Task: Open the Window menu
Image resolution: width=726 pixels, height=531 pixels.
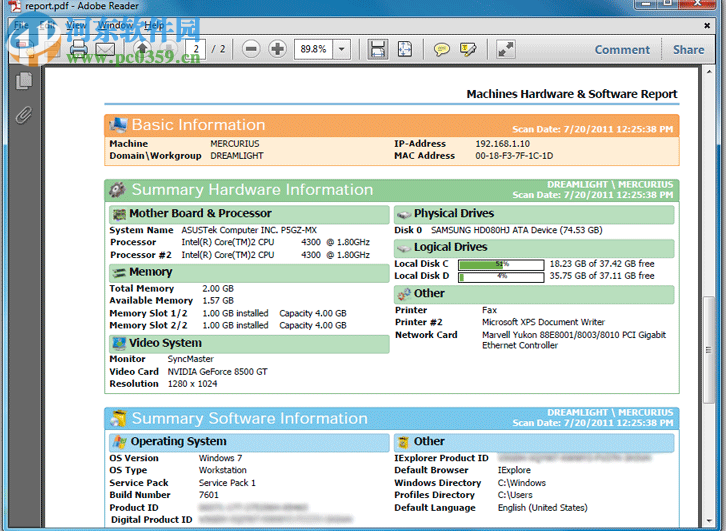Action: coord(115,25)
